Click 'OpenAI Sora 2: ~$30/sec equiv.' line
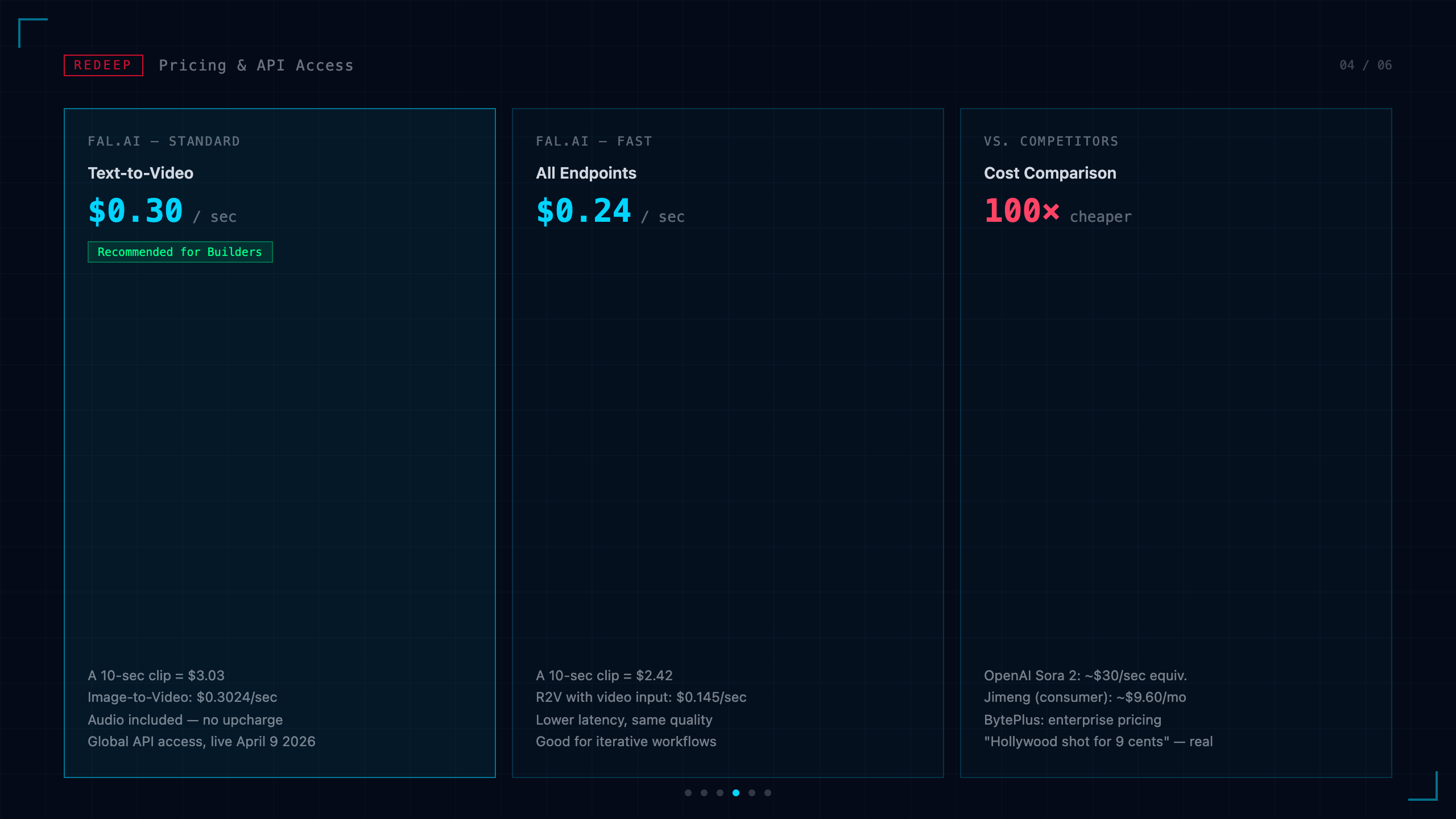The width and height of the screenshot is (1456, 819). pos(1085,676)
